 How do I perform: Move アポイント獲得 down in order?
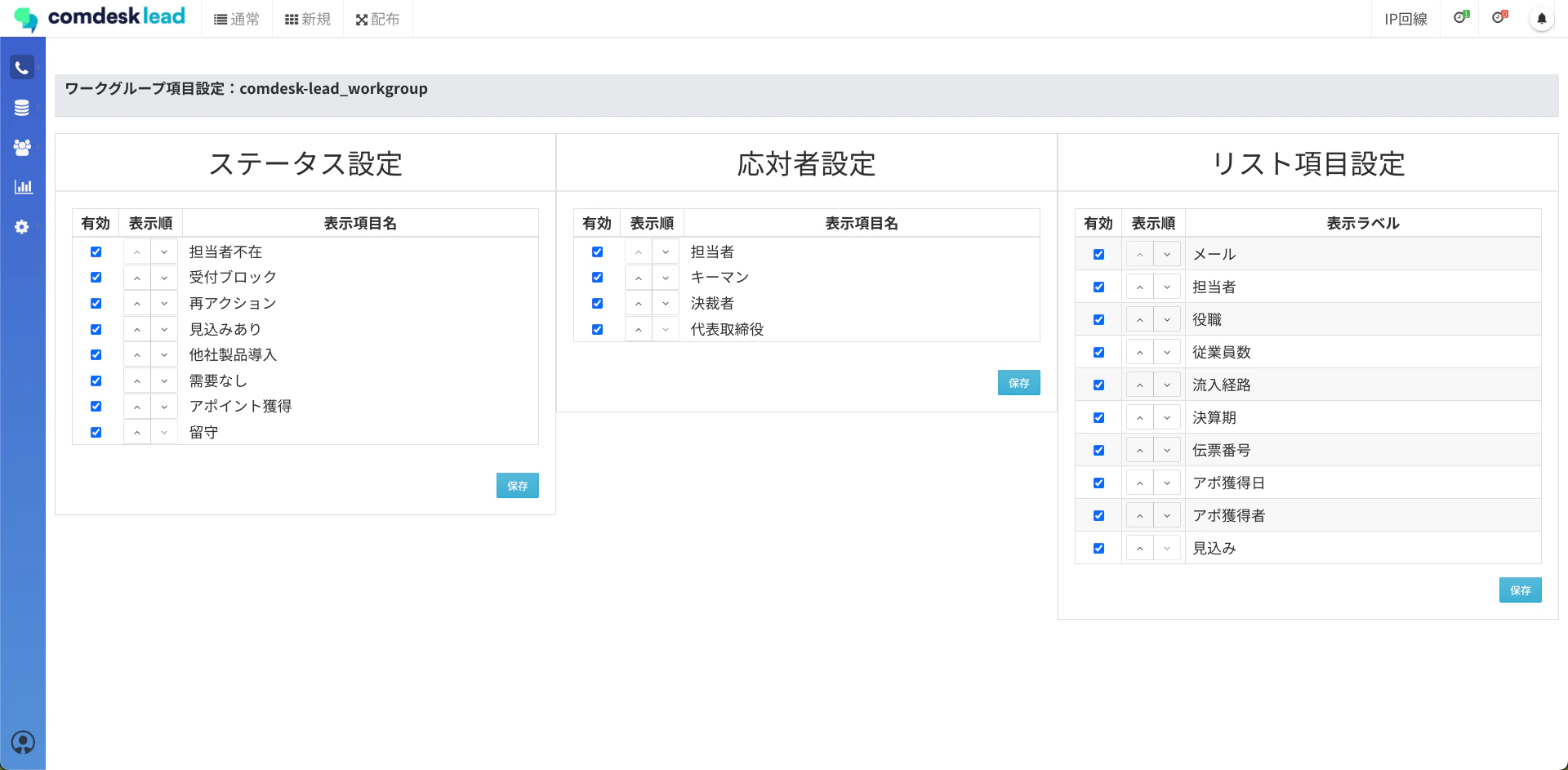[164, 407]
